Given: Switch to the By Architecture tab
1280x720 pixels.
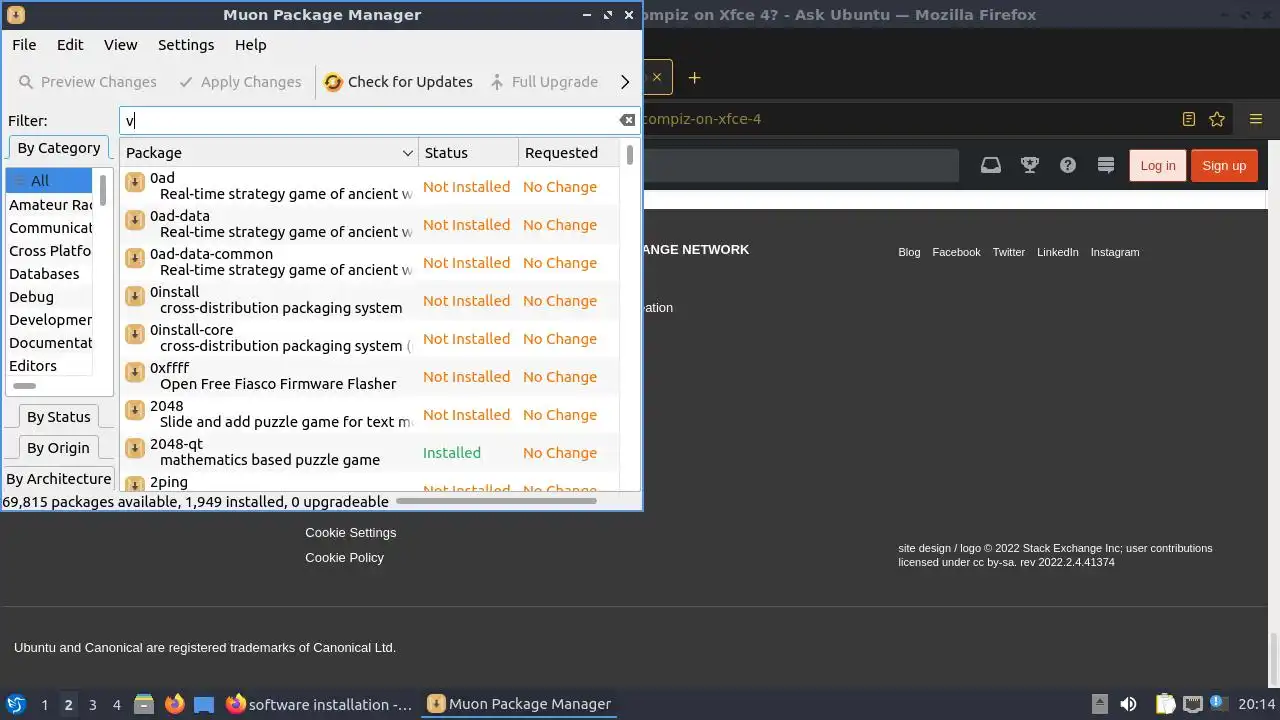Looking at the screenshot, I should 58,479.
